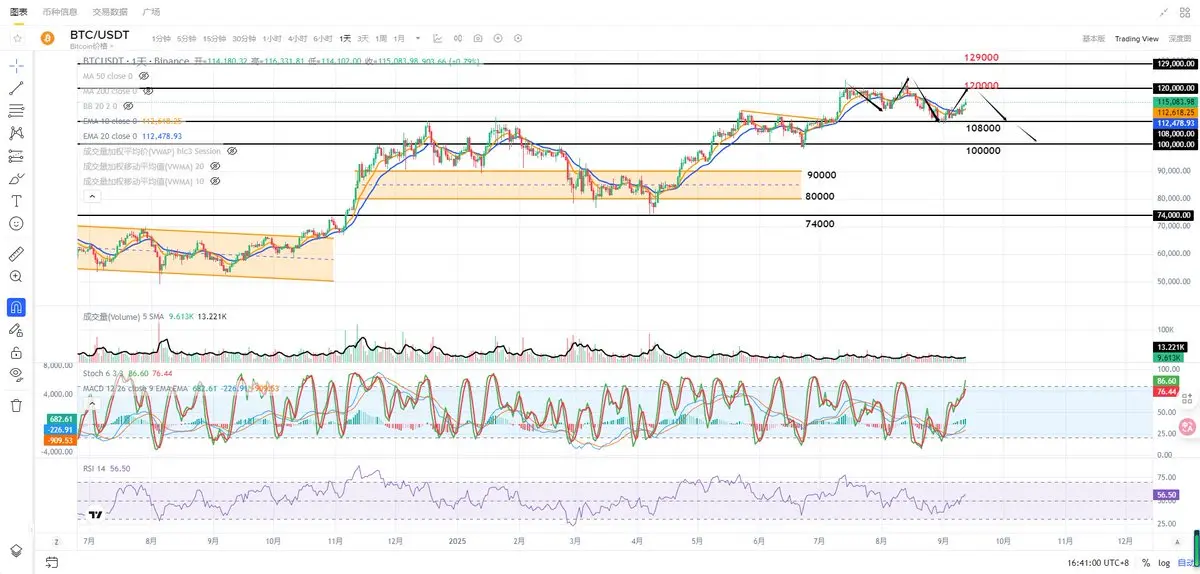Select the 1天 timeframe
Image resolution: width=1200 pixels, height=574 pixels.
coord(345,38)
